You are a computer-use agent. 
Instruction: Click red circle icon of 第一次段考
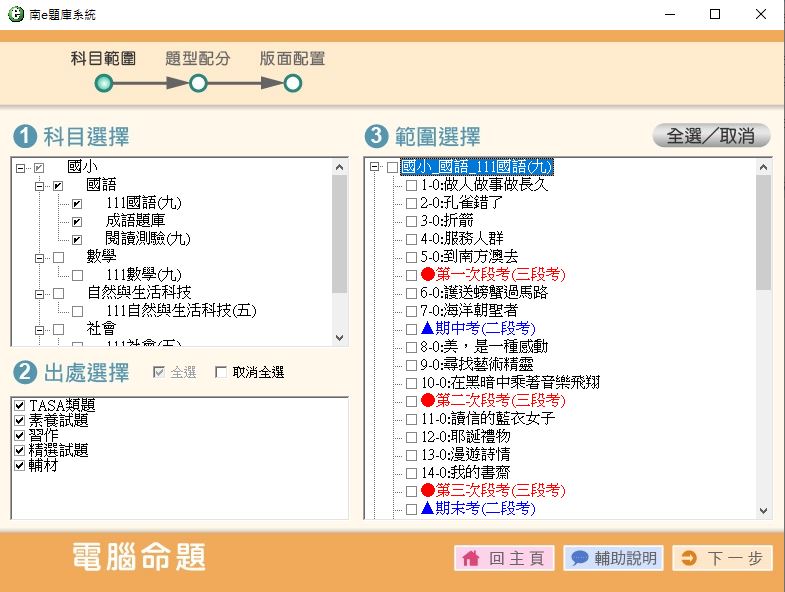click(427, 275)
